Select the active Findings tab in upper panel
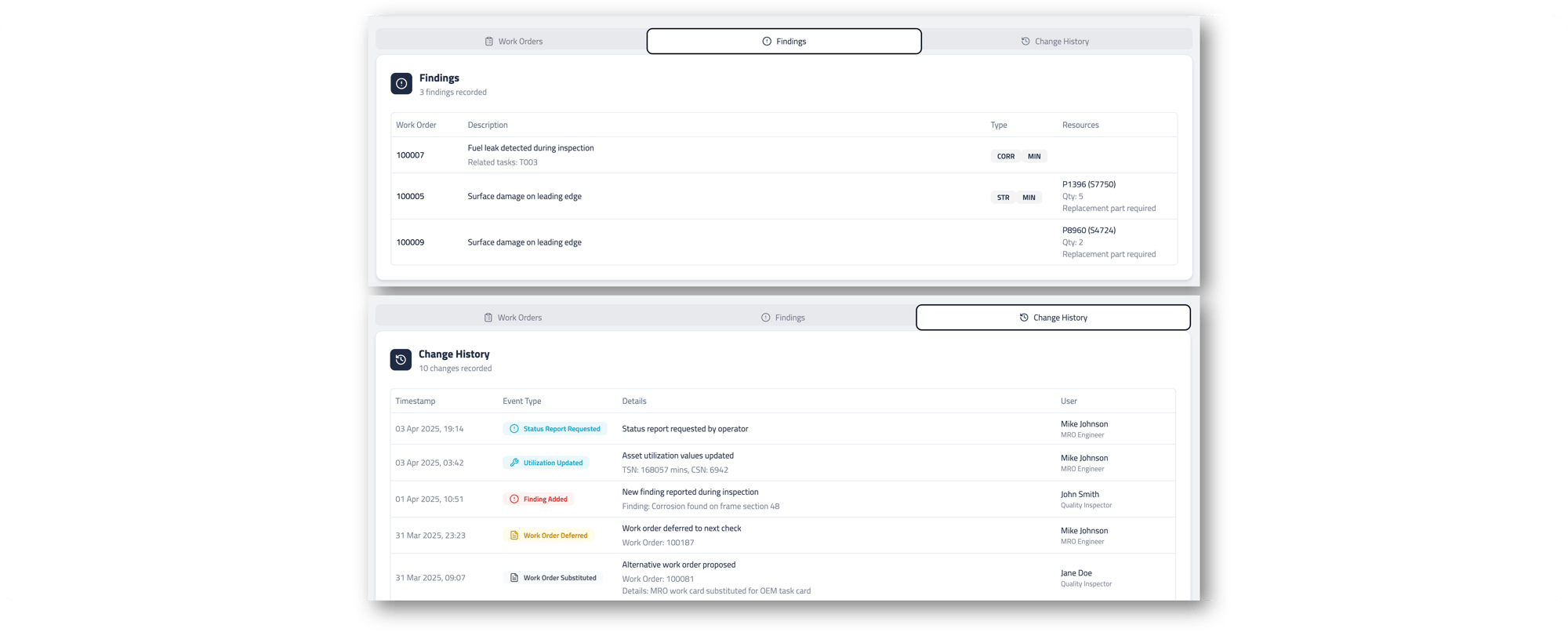This screenshot has width=1568, height=632. [783, 42]
